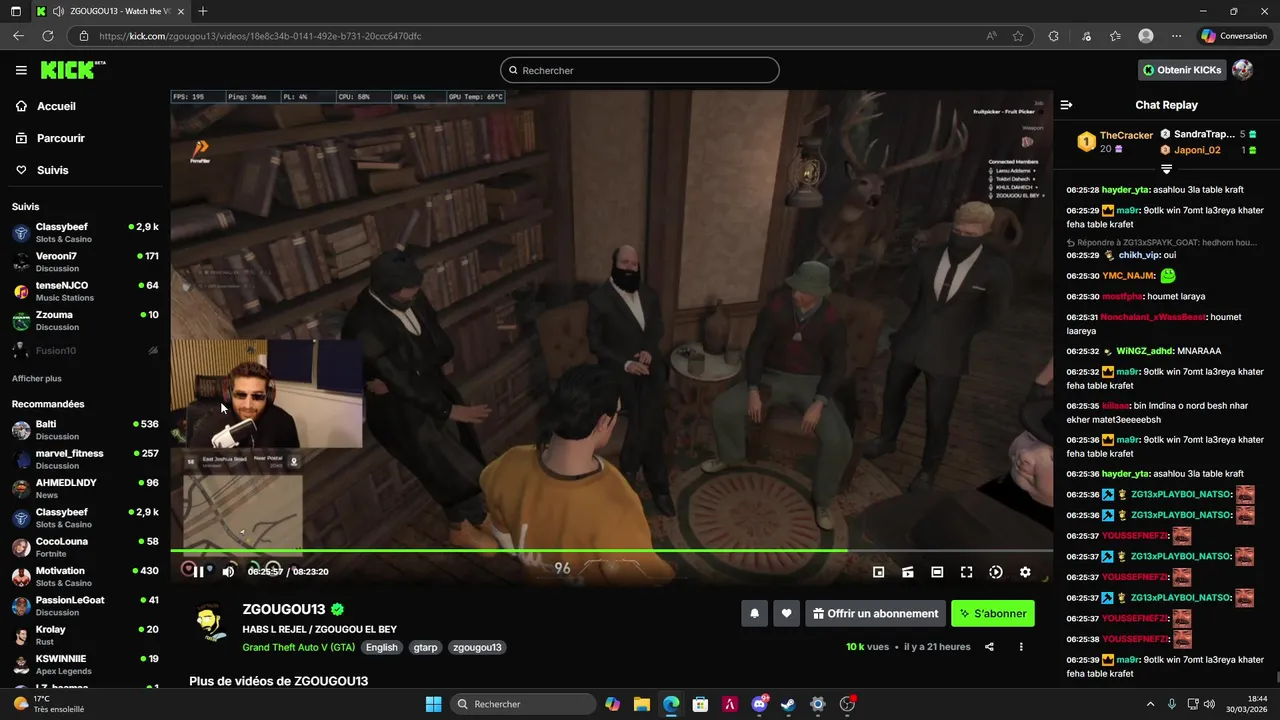Open Steam from taskbar

pos(788,704)
